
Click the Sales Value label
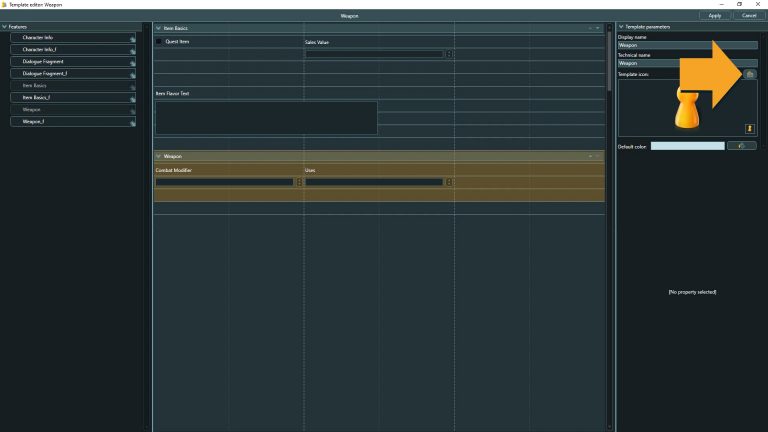click(317, 42)
